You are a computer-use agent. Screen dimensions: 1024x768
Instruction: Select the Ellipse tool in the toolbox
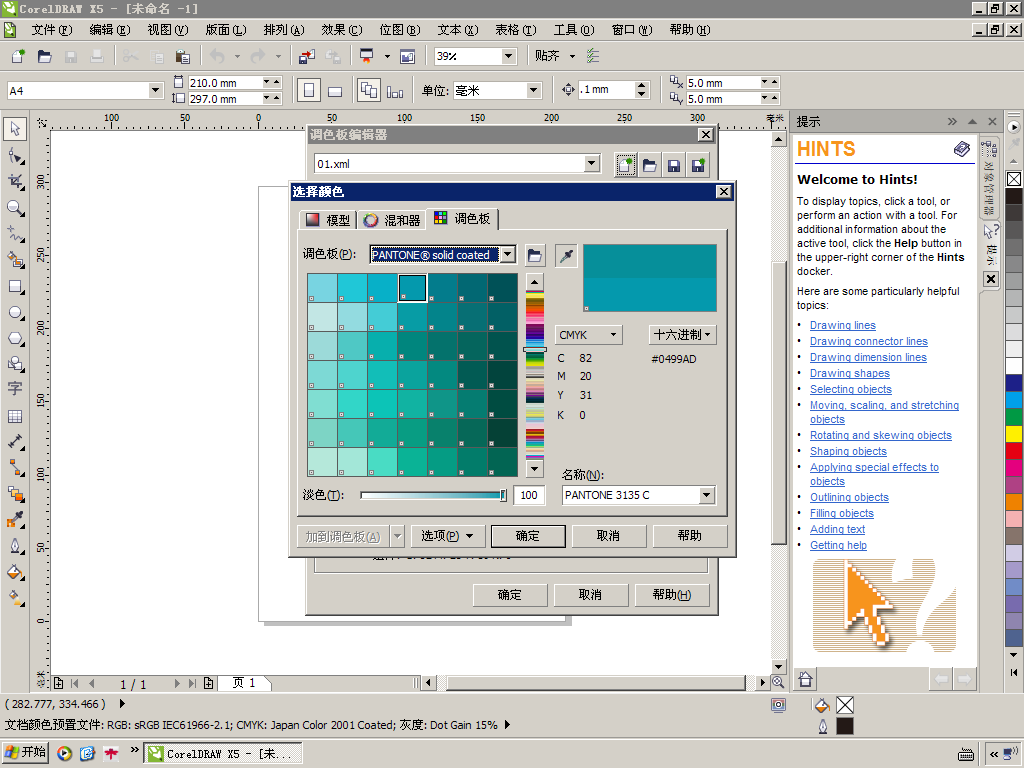(15, 313)
